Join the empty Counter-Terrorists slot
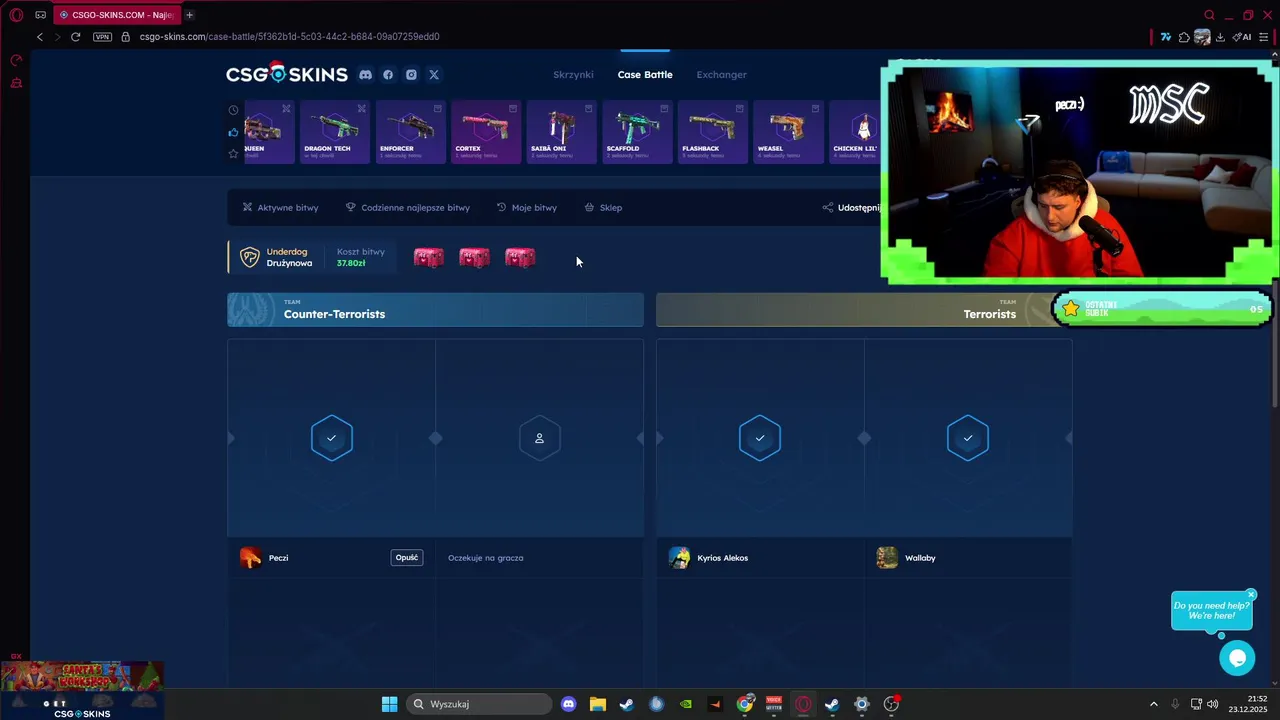This screenshot has height=720, width=1280. 539,438
